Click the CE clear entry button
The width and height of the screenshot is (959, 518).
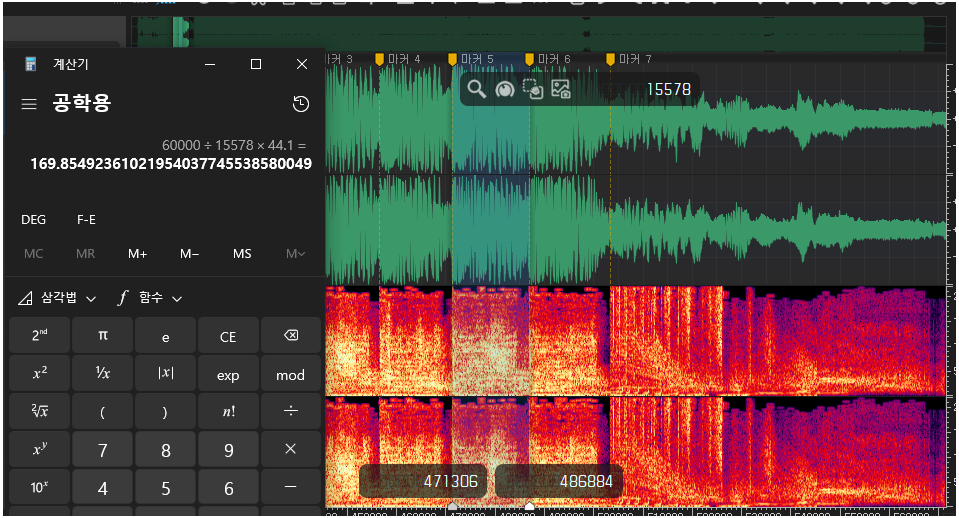(228, 335)
